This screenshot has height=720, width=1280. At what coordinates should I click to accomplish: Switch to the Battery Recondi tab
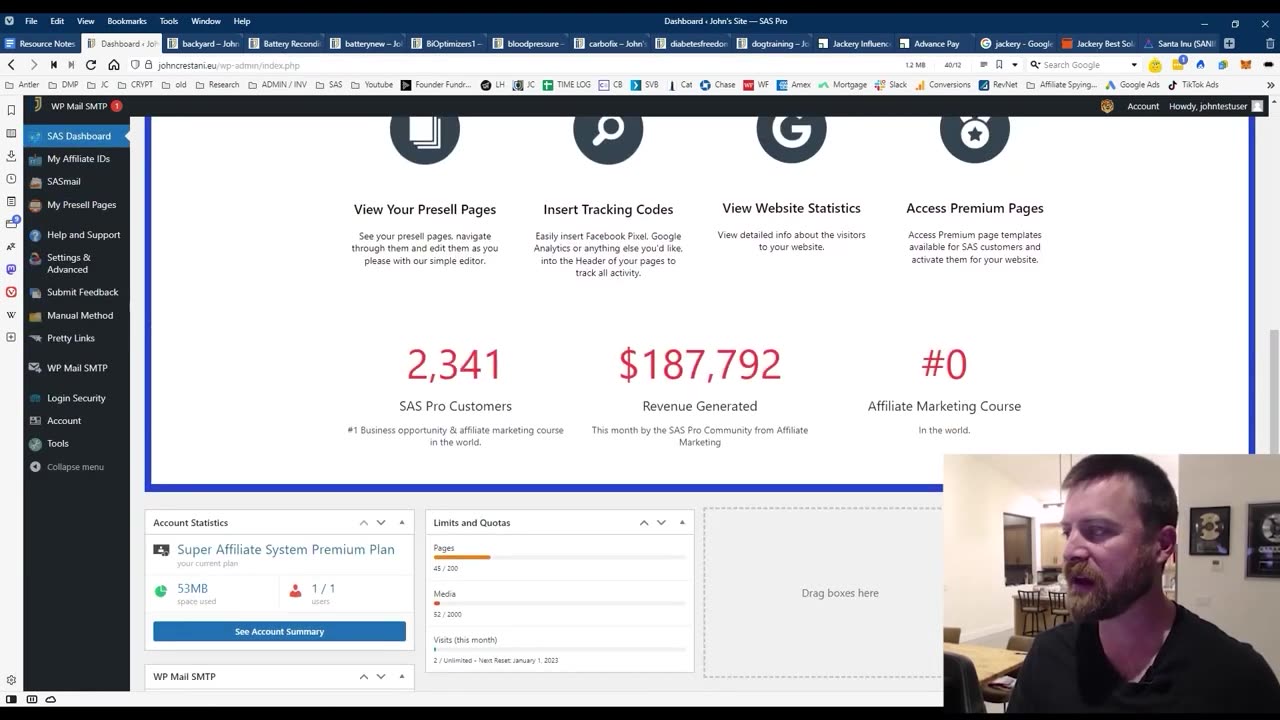pos(283,44)
